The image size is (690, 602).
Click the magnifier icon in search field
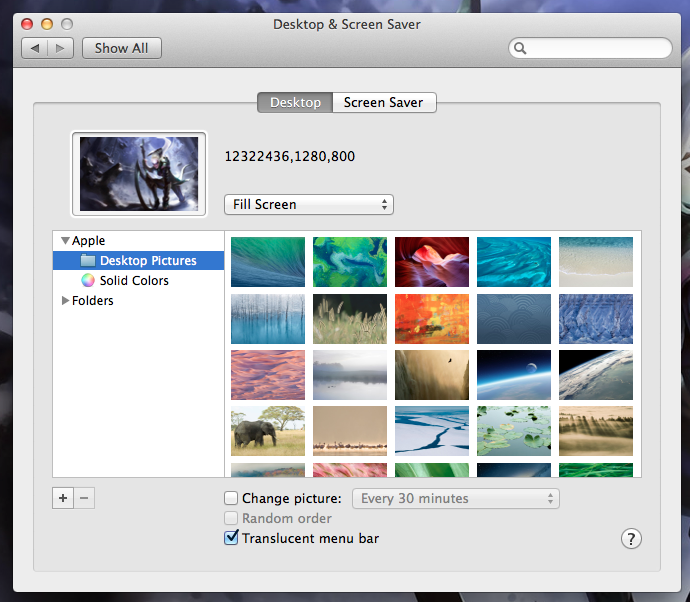point(520,48)
